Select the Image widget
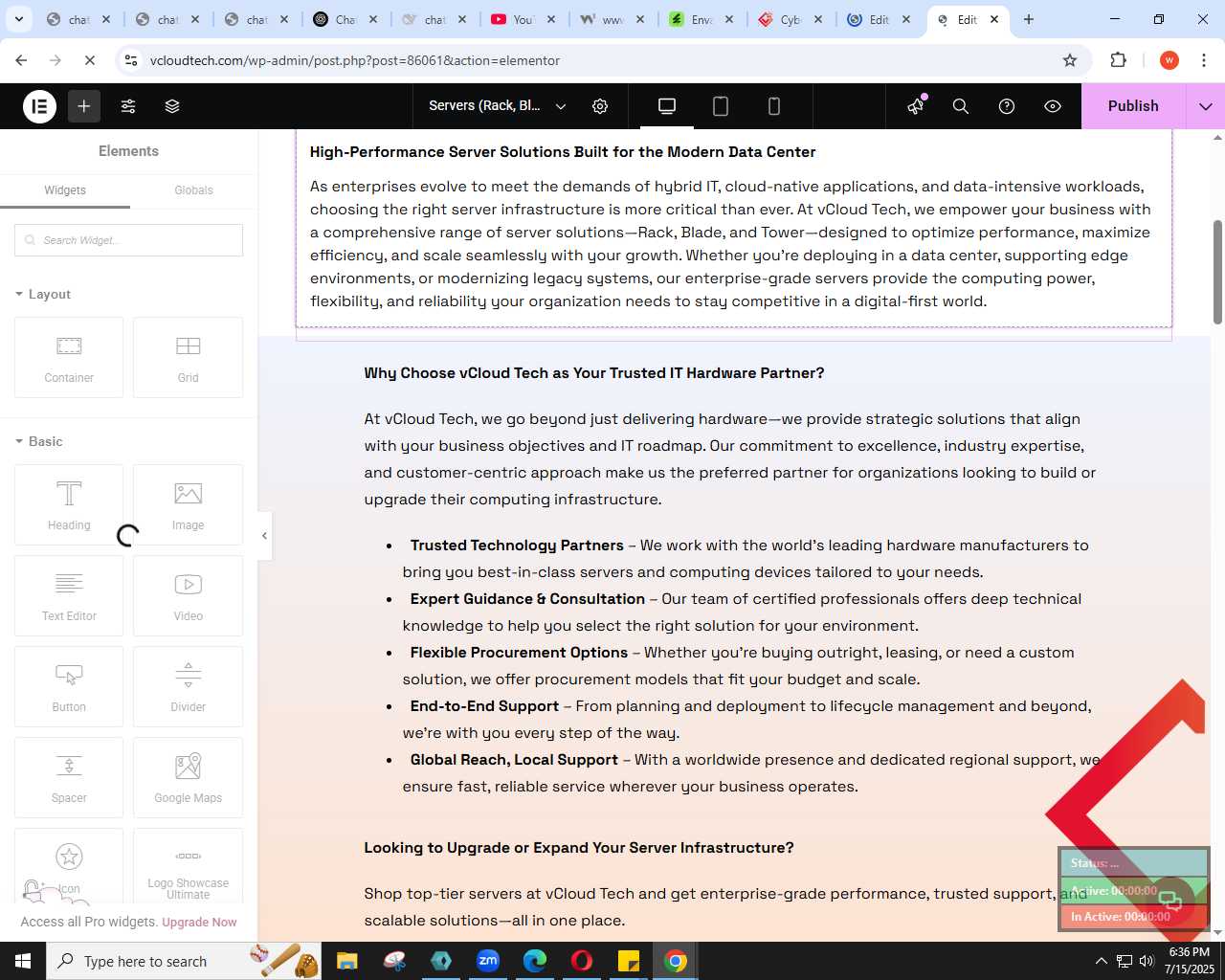This screenshot has width=1225, height=980. pyautogui.click(x=188, y=504)
